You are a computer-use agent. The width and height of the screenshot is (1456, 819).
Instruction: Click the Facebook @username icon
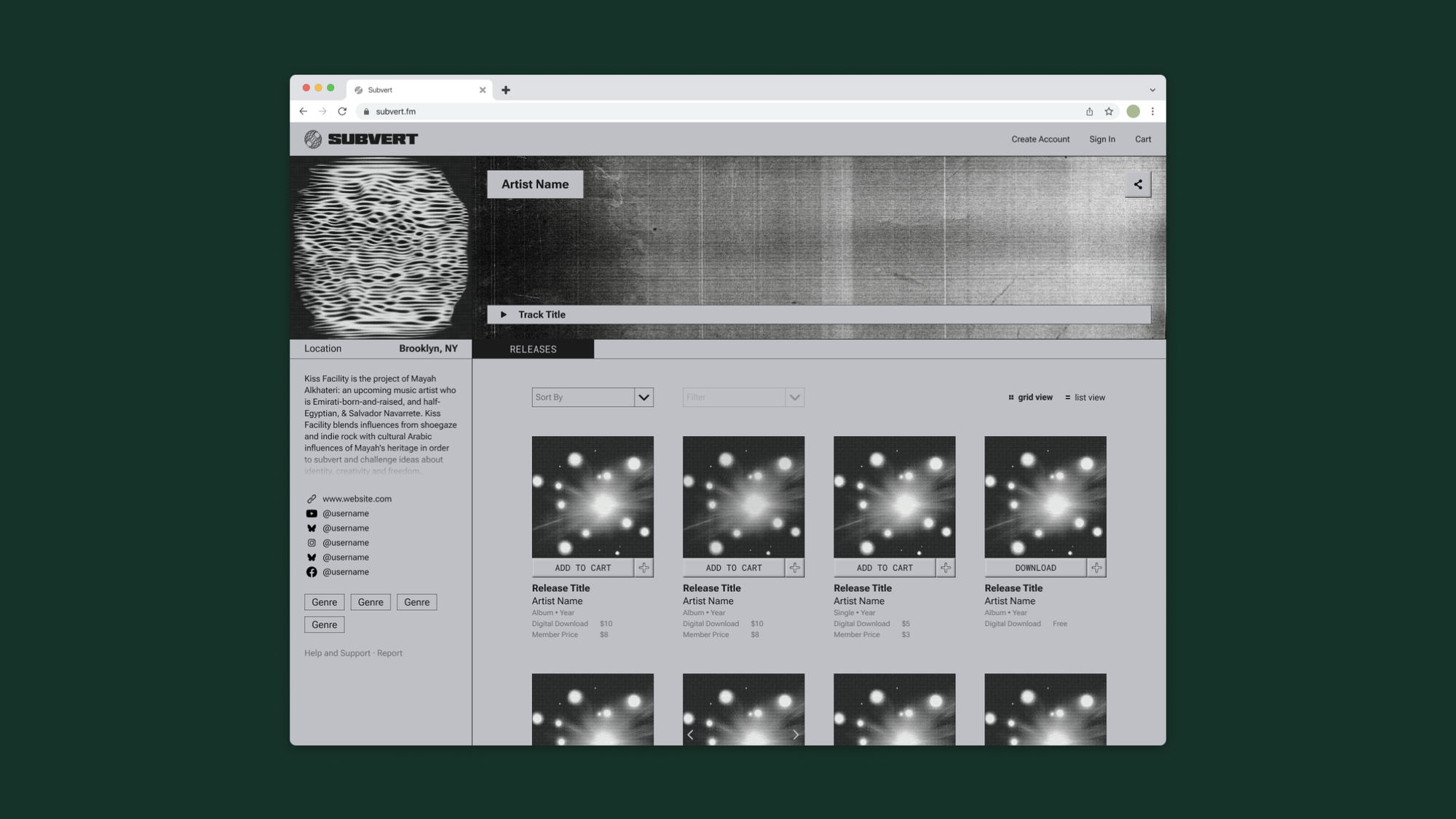(312, 572)
